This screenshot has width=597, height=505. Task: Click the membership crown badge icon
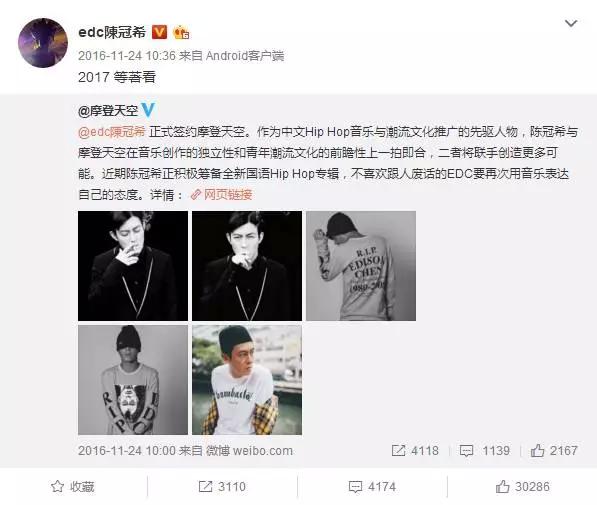(x=181, y=33)
